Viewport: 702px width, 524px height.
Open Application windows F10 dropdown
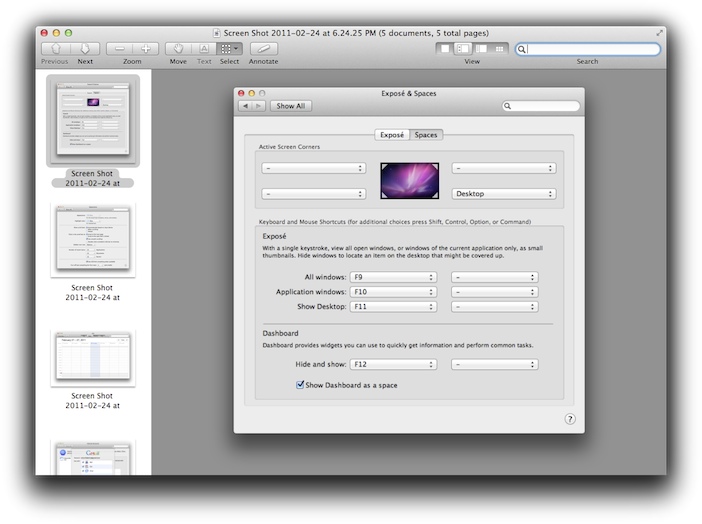394,292
